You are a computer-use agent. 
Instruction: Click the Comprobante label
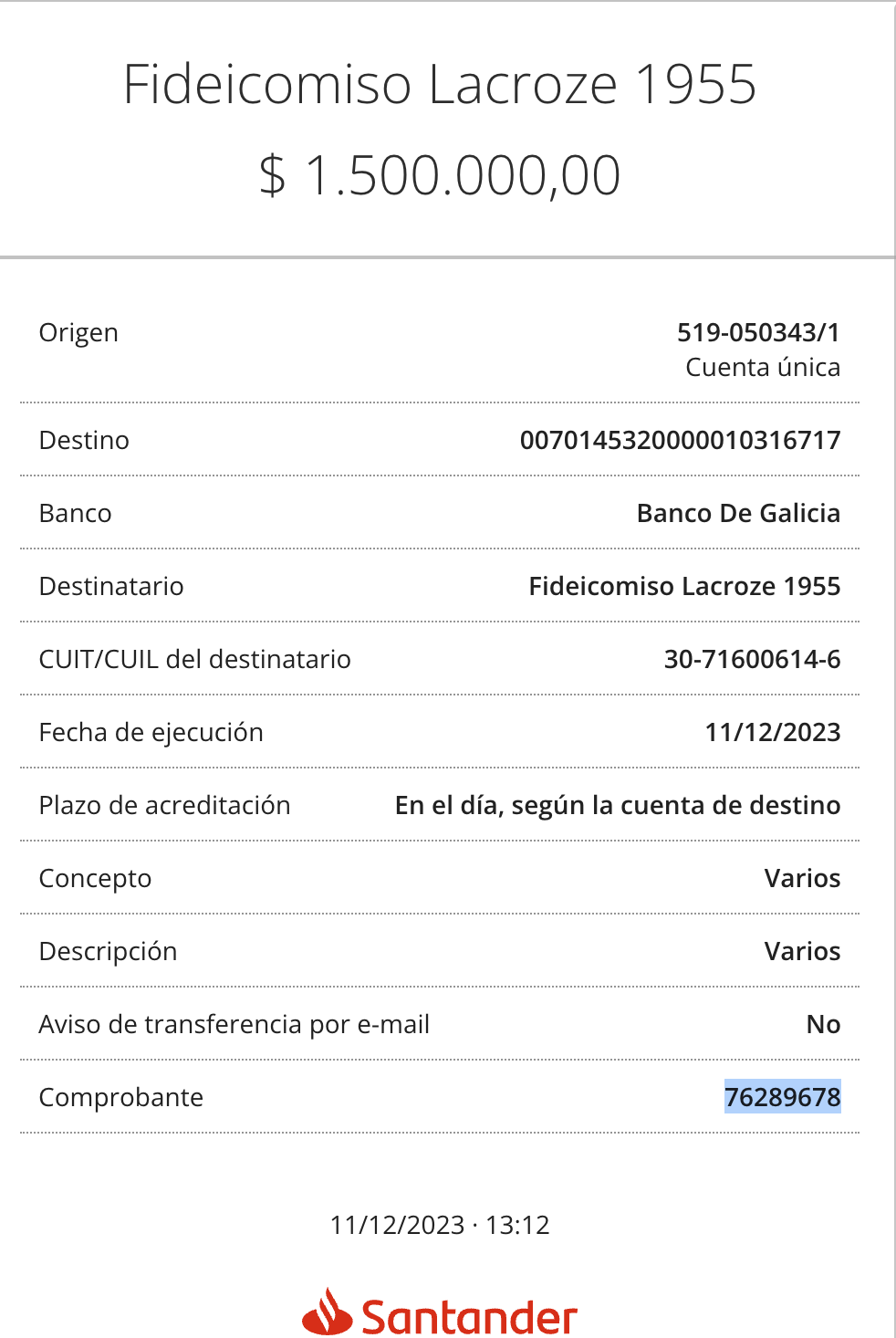[121, 1097]
